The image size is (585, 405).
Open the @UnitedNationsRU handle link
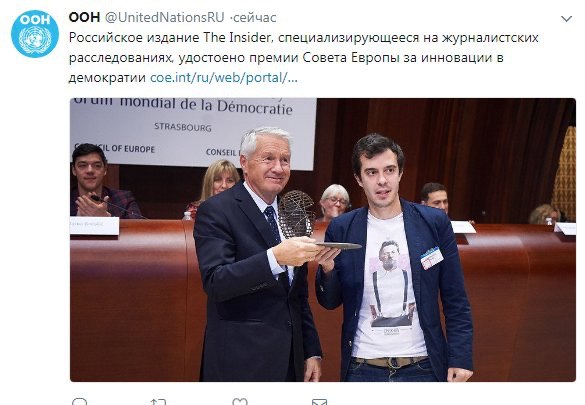[165, 17]
